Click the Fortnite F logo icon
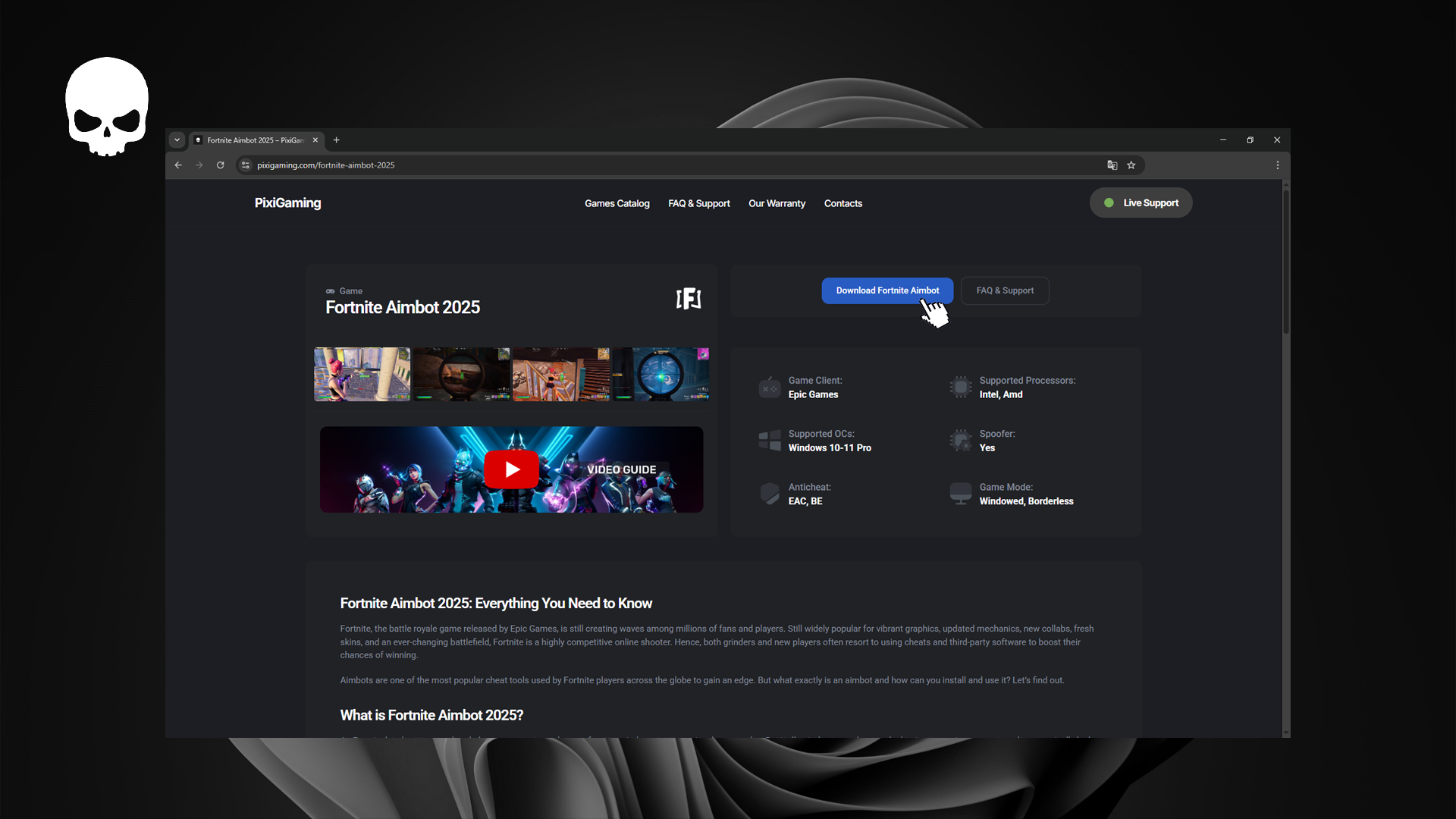The width and height of the screenshot is (1456, 819). coord(689,299)
